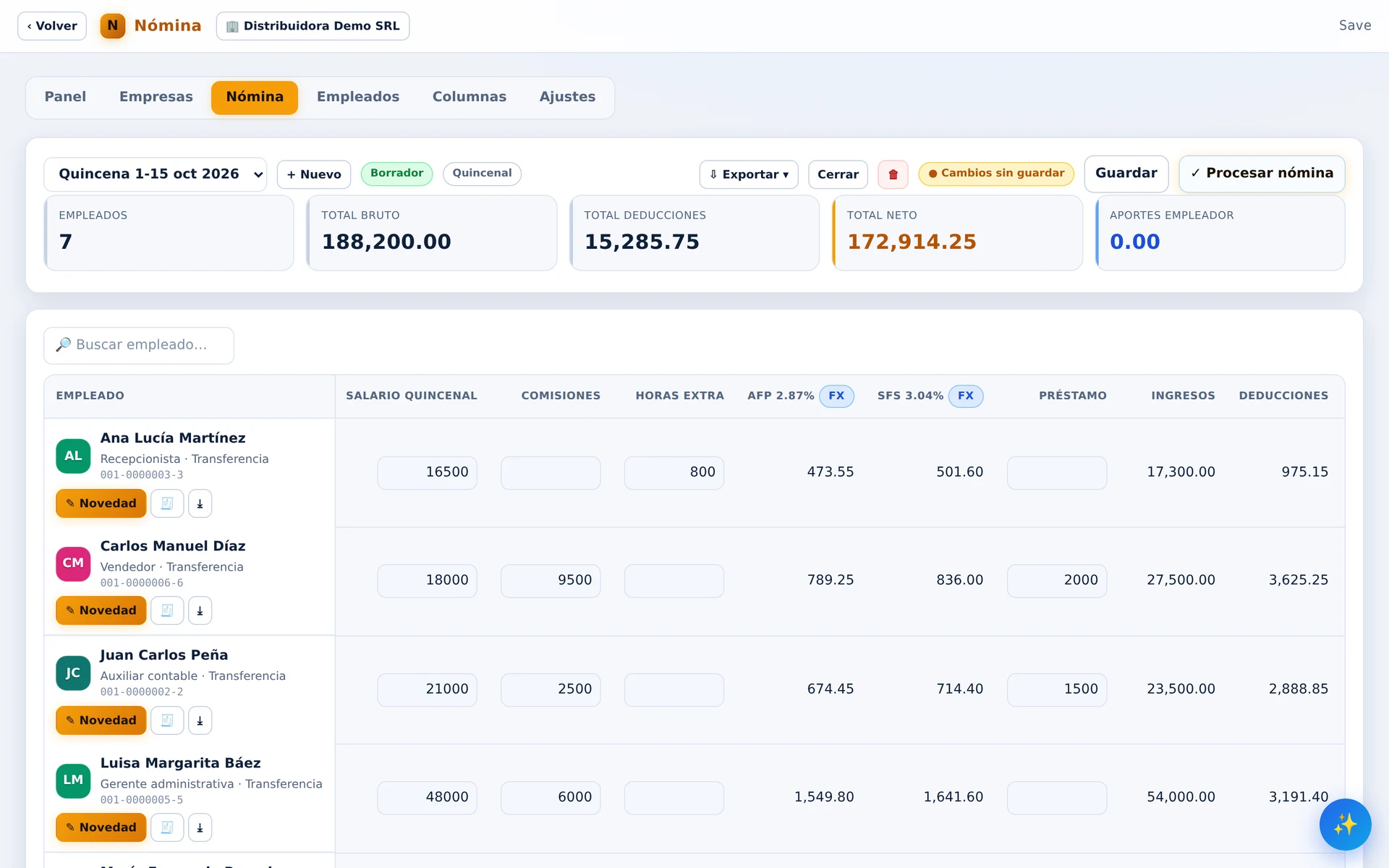Open the sparkle assistant floating button
This screenshot has height=868, width=1389.
(1345, 825)
